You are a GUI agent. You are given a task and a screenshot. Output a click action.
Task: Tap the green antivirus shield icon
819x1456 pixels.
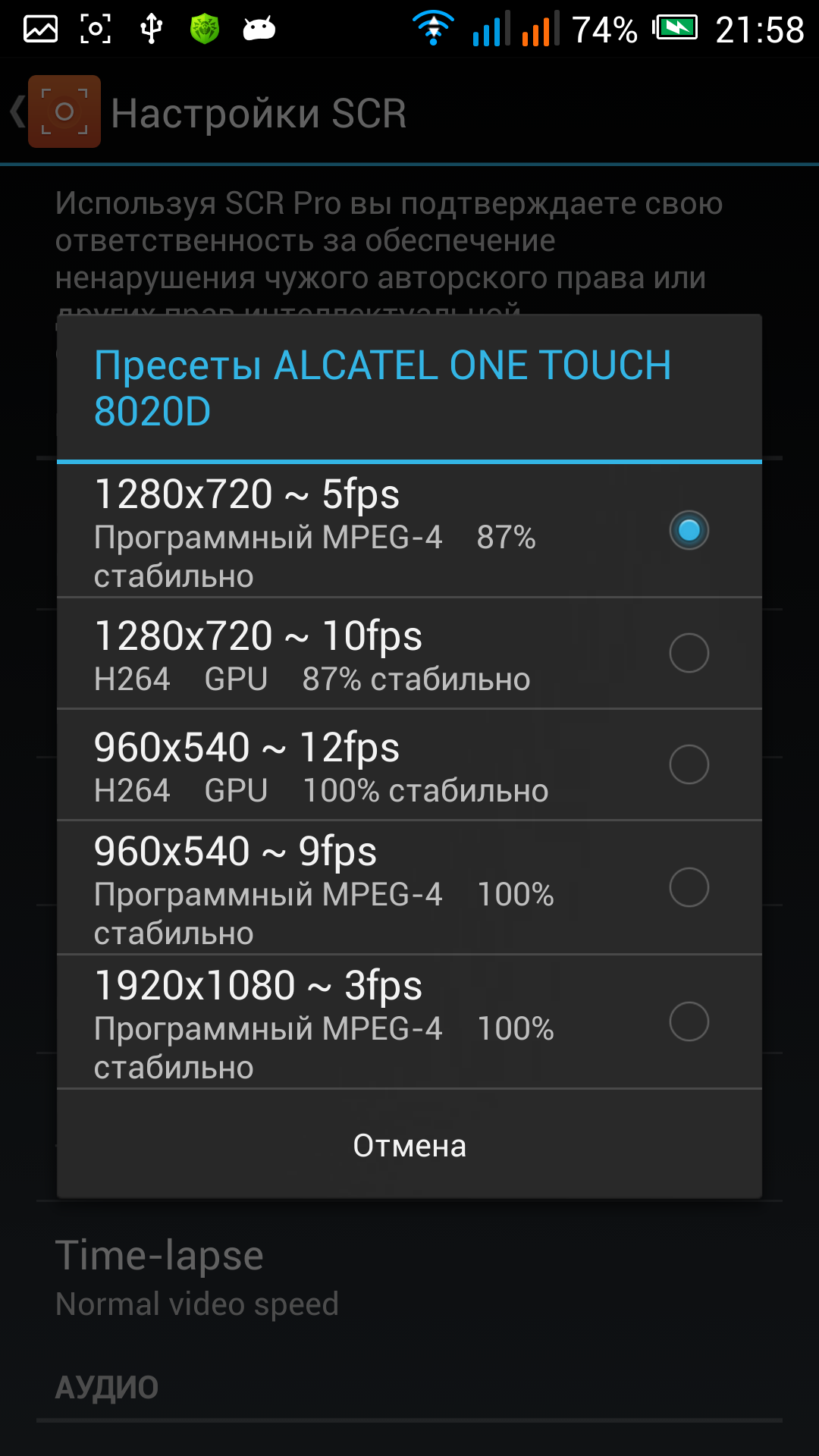(205, 30)
